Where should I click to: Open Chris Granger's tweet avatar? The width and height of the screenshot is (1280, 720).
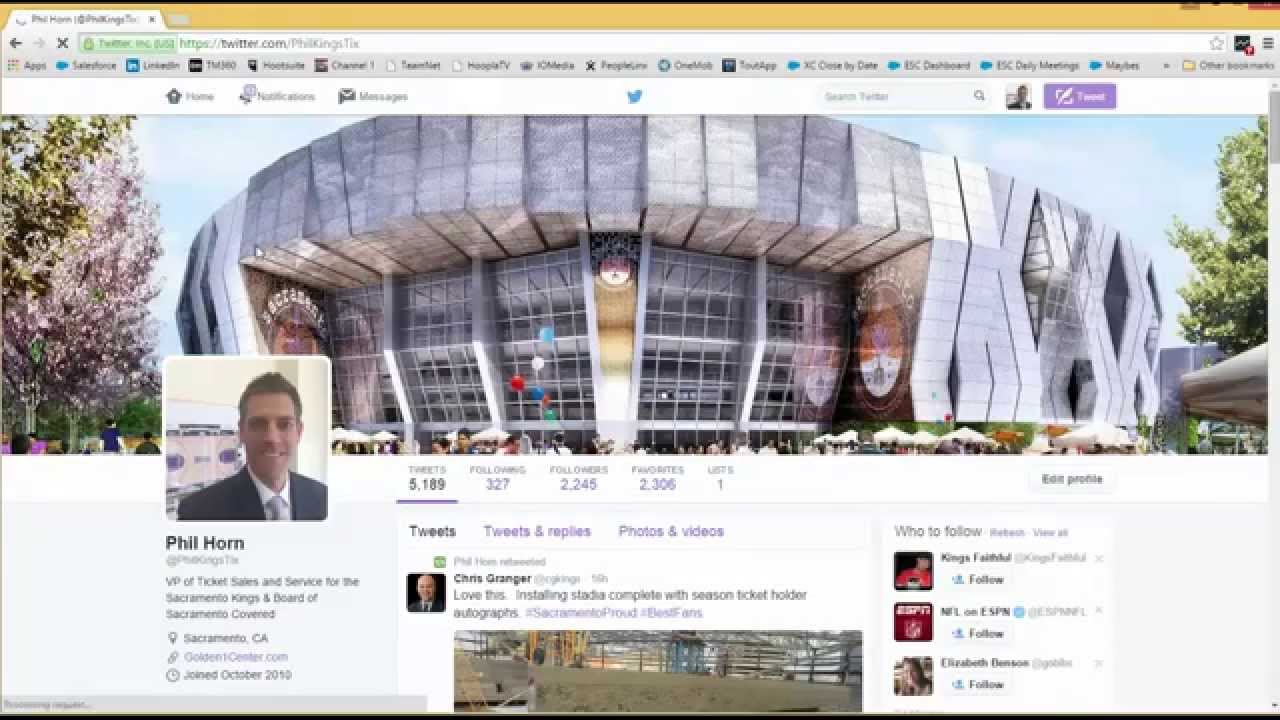[x=426, y=593]
